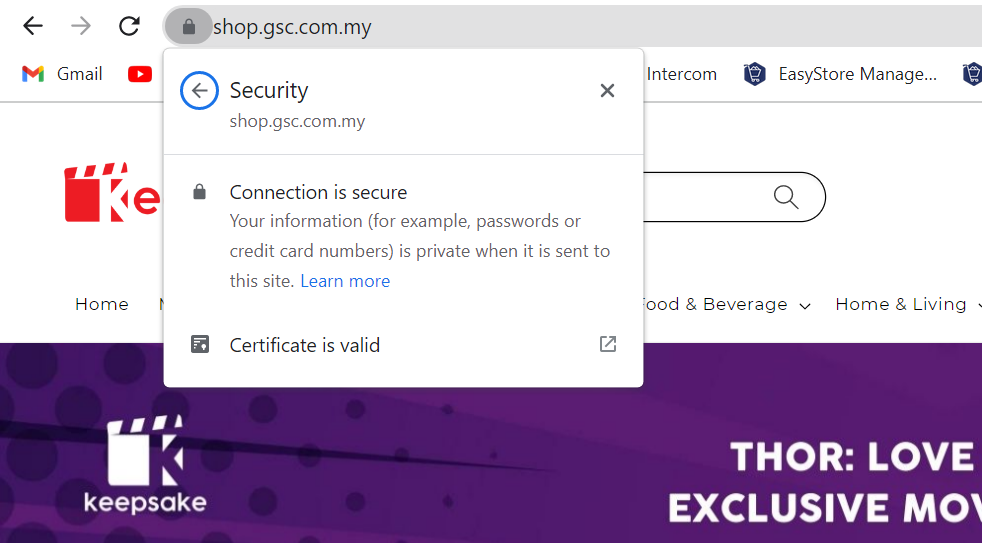The width and height of the screenshot is (982, 543).
Task: Reload the current page
Action: [129, 26]
